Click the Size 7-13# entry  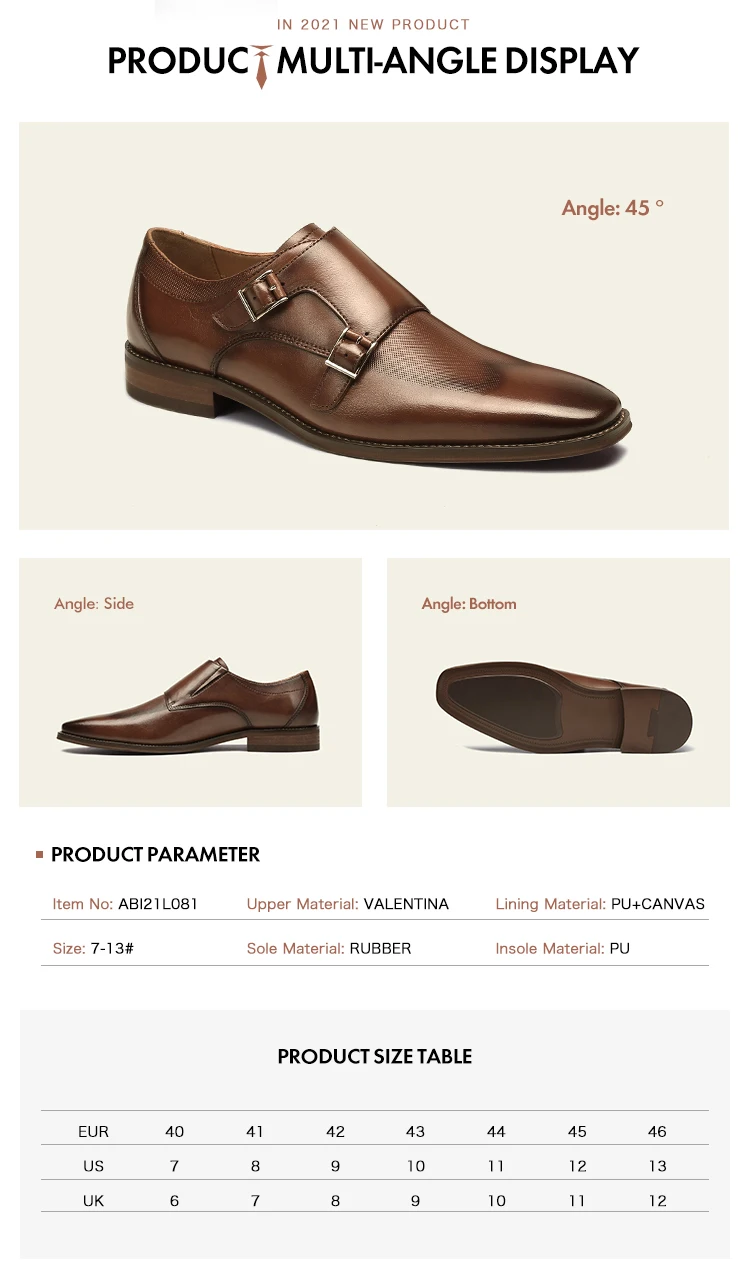[x=93, y=948]
